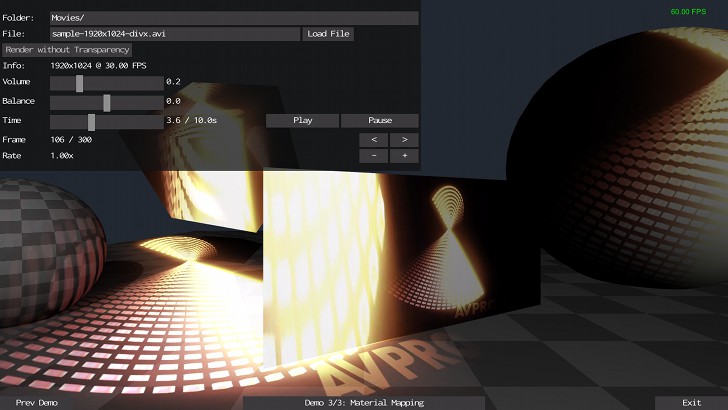Click the Info text 1920x1024 @ 30.00 FPS
728x410 pixels.
pyautogui.click(x=98, y=66)
